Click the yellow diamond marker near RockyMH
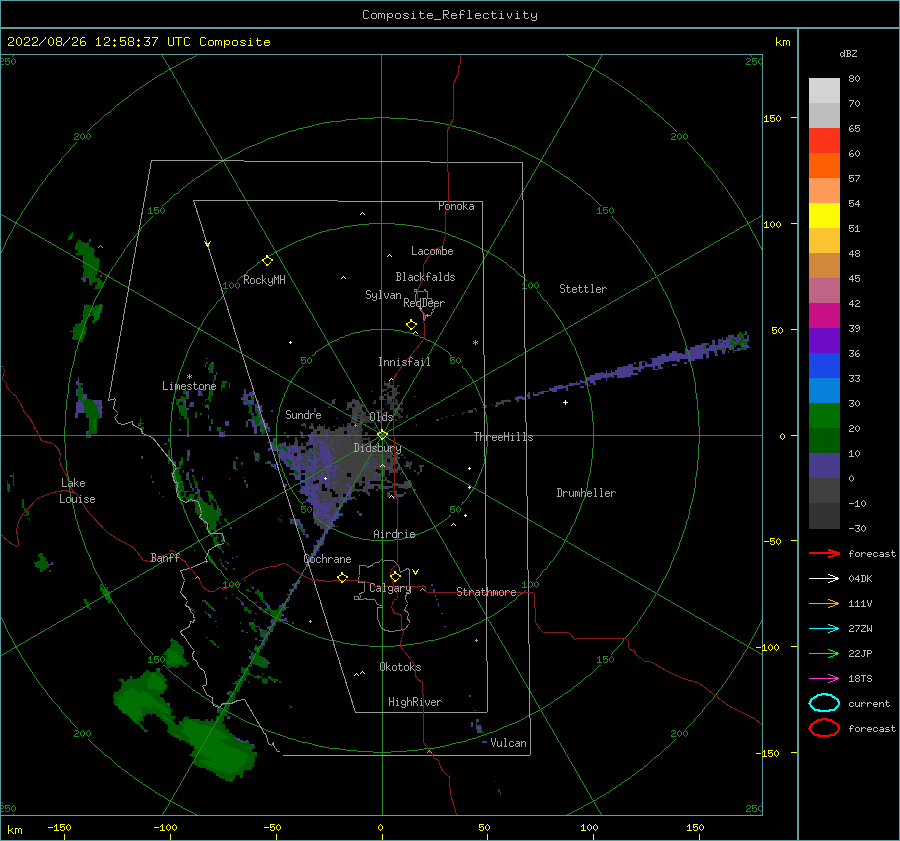Screen dimensions: 900x841 [x=267, y=261]
